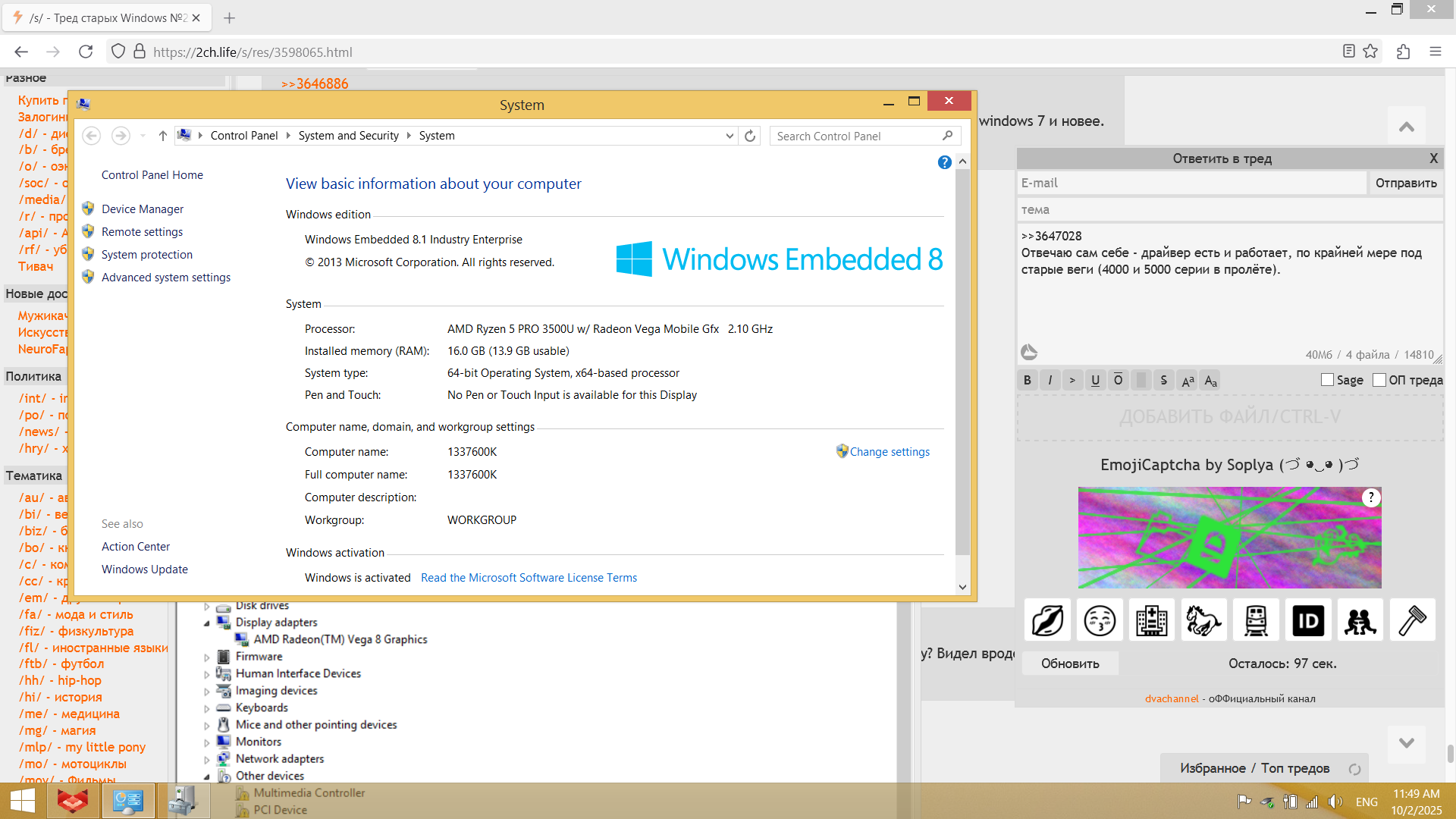Collapse the Display adapters tree node
Image resolution: width=1456 pixels, height=819 pixels.
coord(206,623)
